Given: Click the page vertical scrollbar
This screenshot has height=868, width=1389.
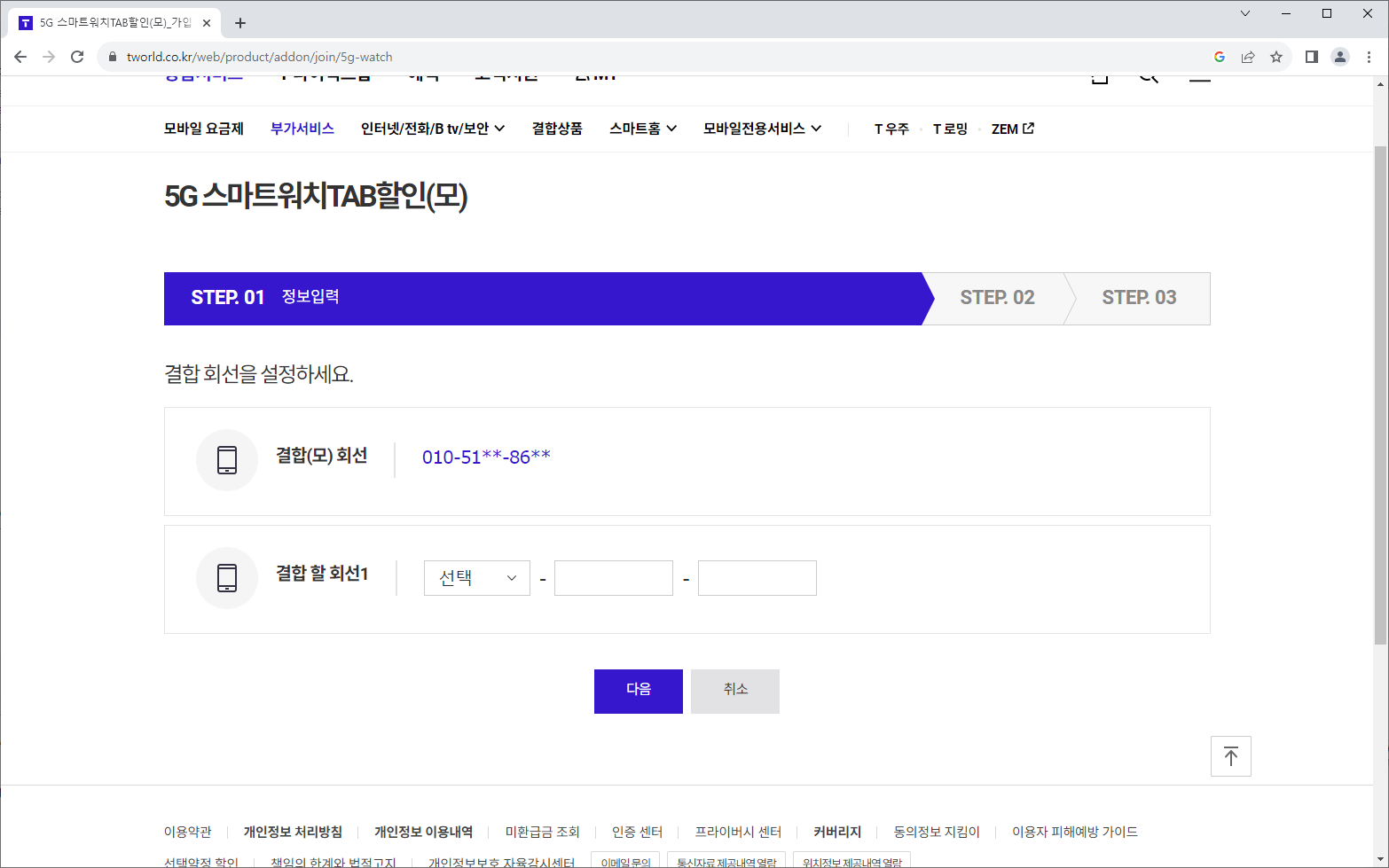Looking at the screenshot, I should [x=1380, y=395].
